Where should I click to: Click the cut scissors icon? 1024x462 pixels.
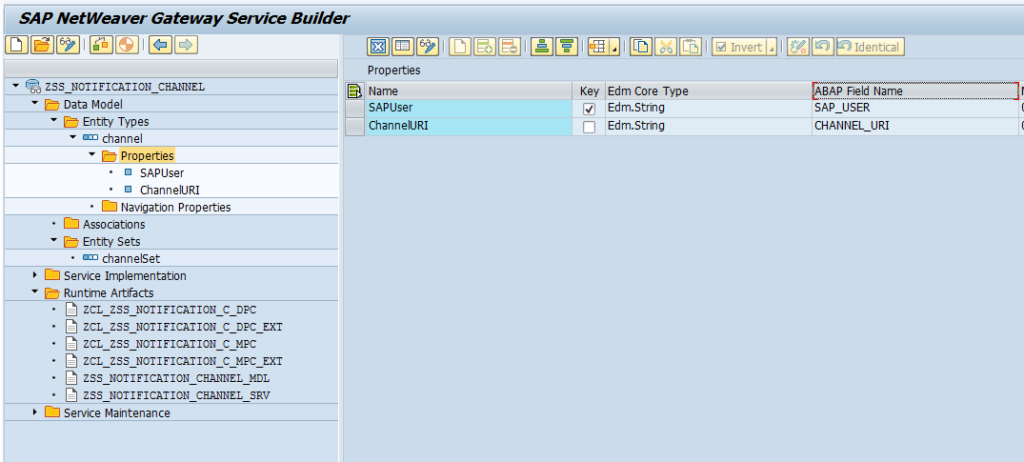pyautogui.click(x=665, y=46)
